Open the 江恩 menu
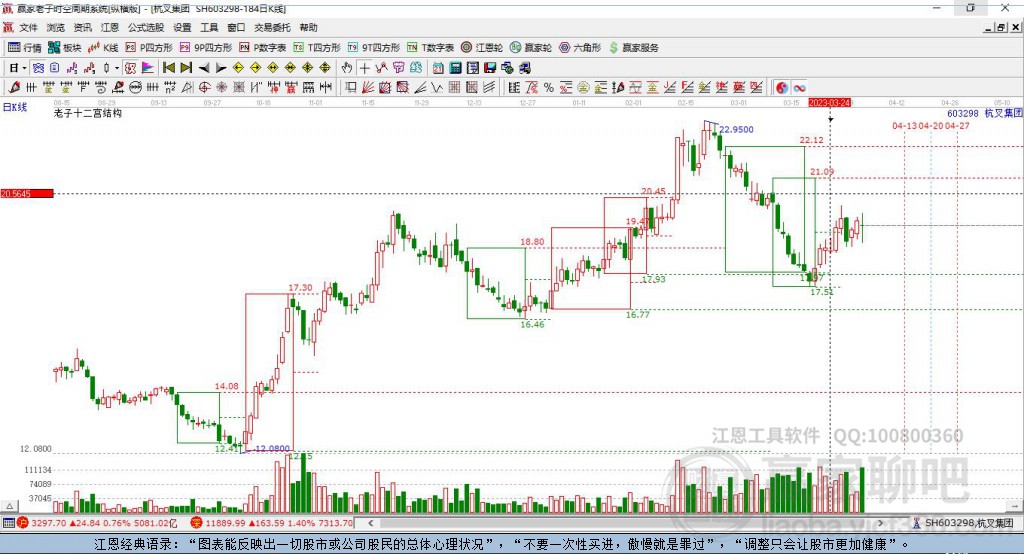 click(110, 27)
